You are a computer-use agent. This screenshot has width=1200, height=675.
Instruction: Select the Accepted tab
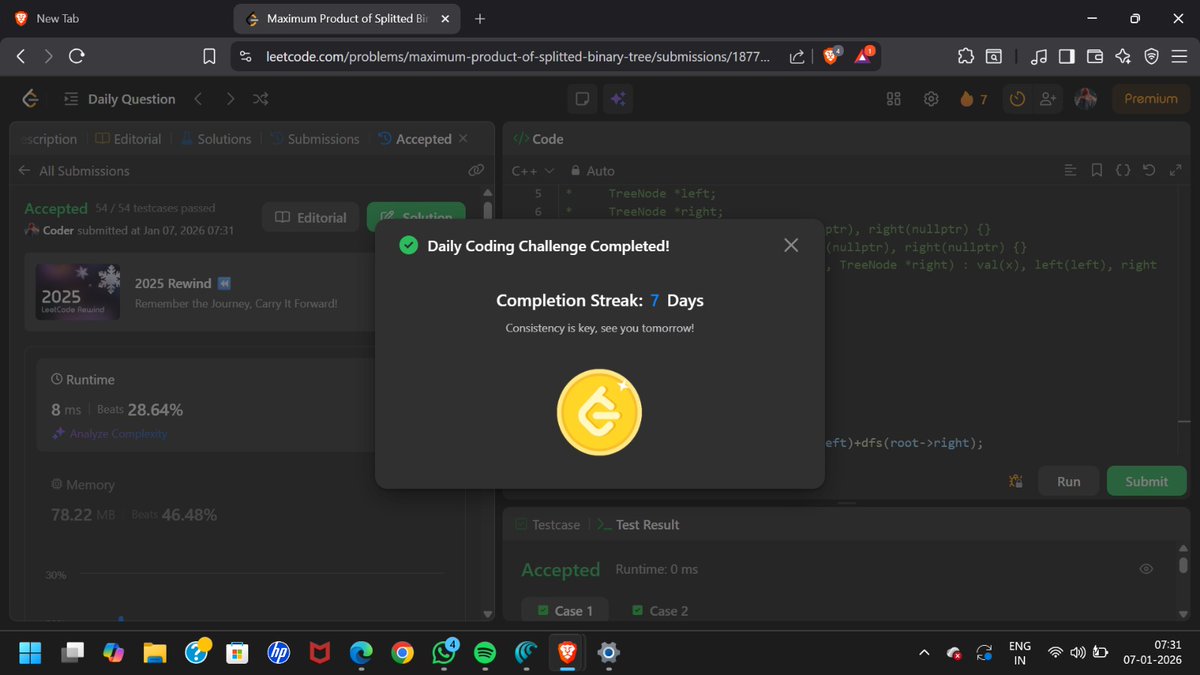pos(415,139)
